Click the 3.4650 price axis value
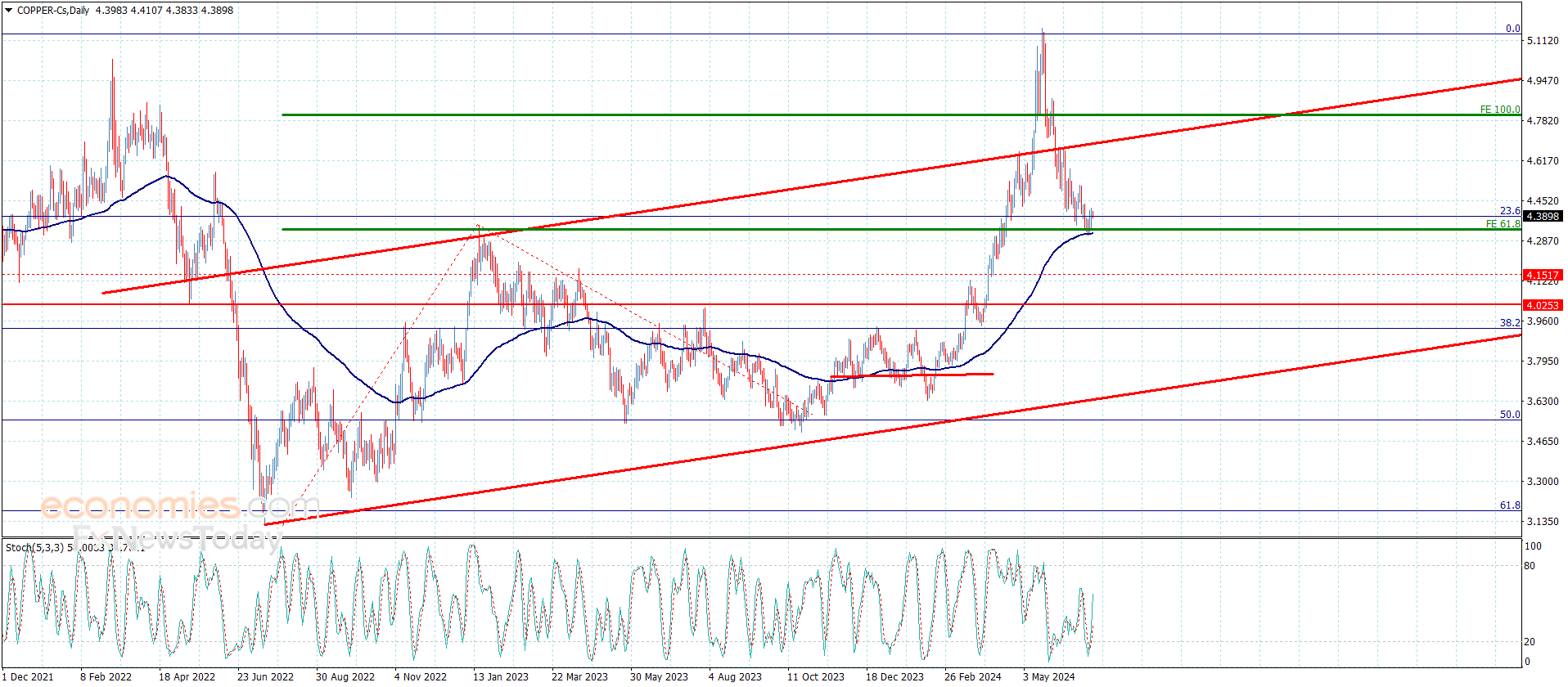The height and width of the screenshot is (687, 1568). point(1543,442)
